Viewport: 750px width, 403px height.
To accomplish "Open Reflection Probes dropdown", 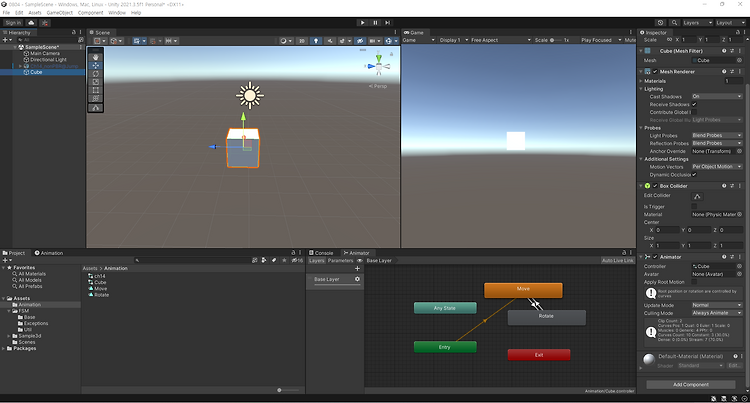I will [x=717, y=143].
